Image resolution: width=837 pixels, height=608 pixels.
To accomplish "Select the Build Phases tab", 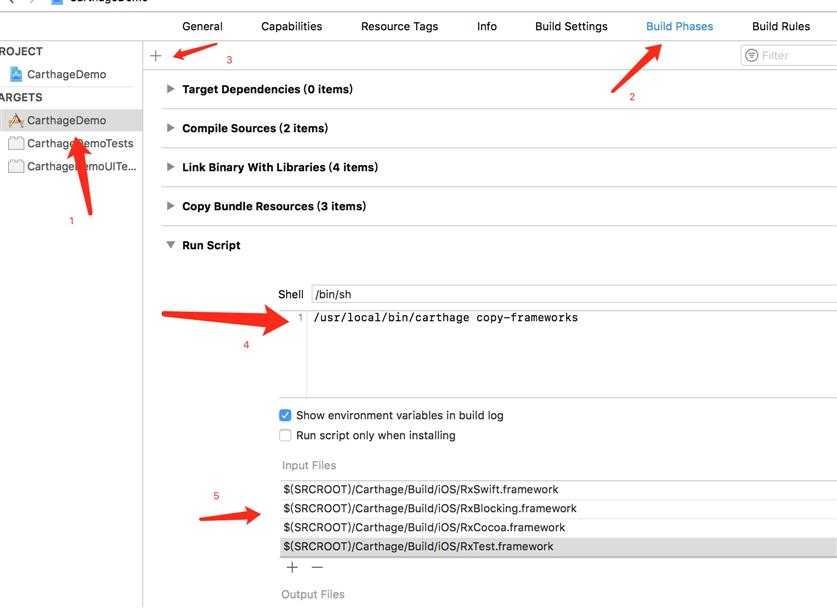I will [680, 26].
